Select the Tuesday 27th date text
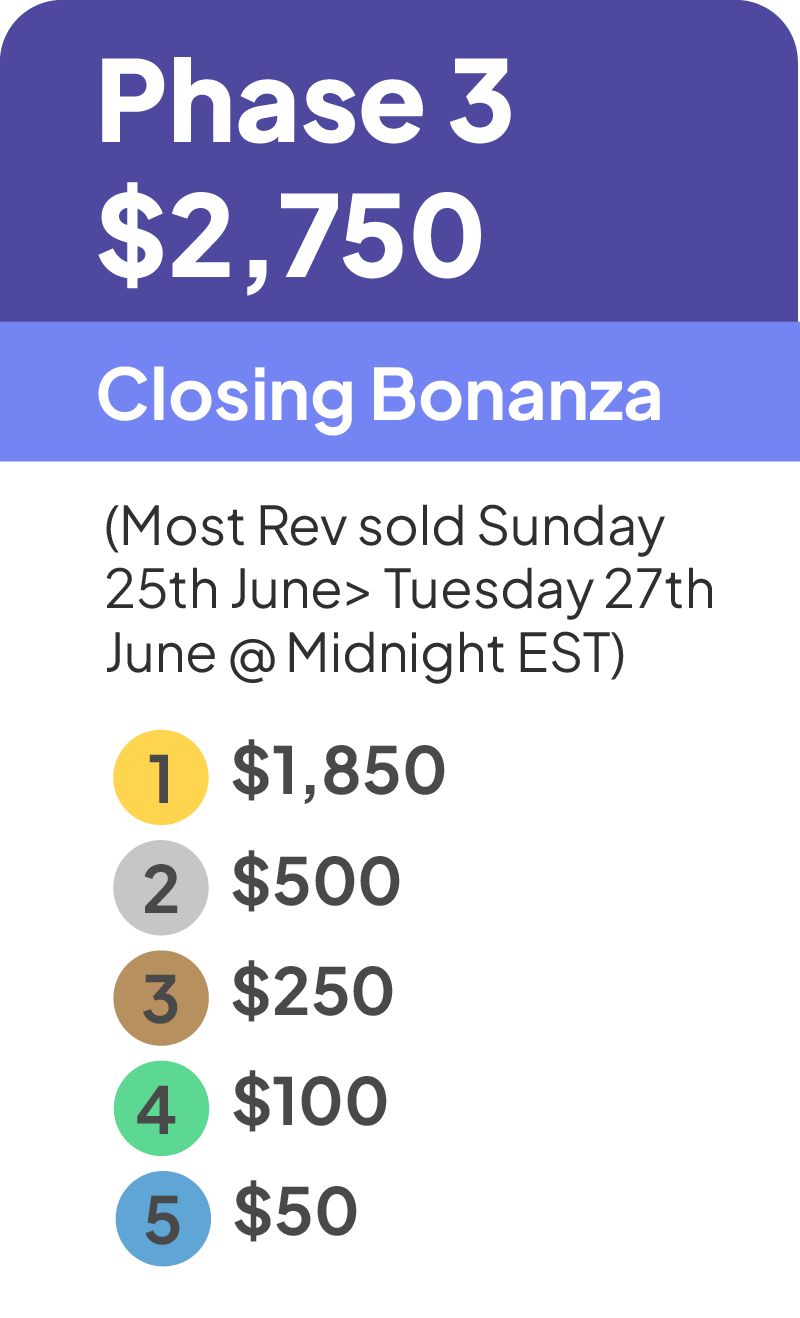Image resolution: width=800 pixels, height=1318 pixels. pyautogui.click(x=549, y=590)
